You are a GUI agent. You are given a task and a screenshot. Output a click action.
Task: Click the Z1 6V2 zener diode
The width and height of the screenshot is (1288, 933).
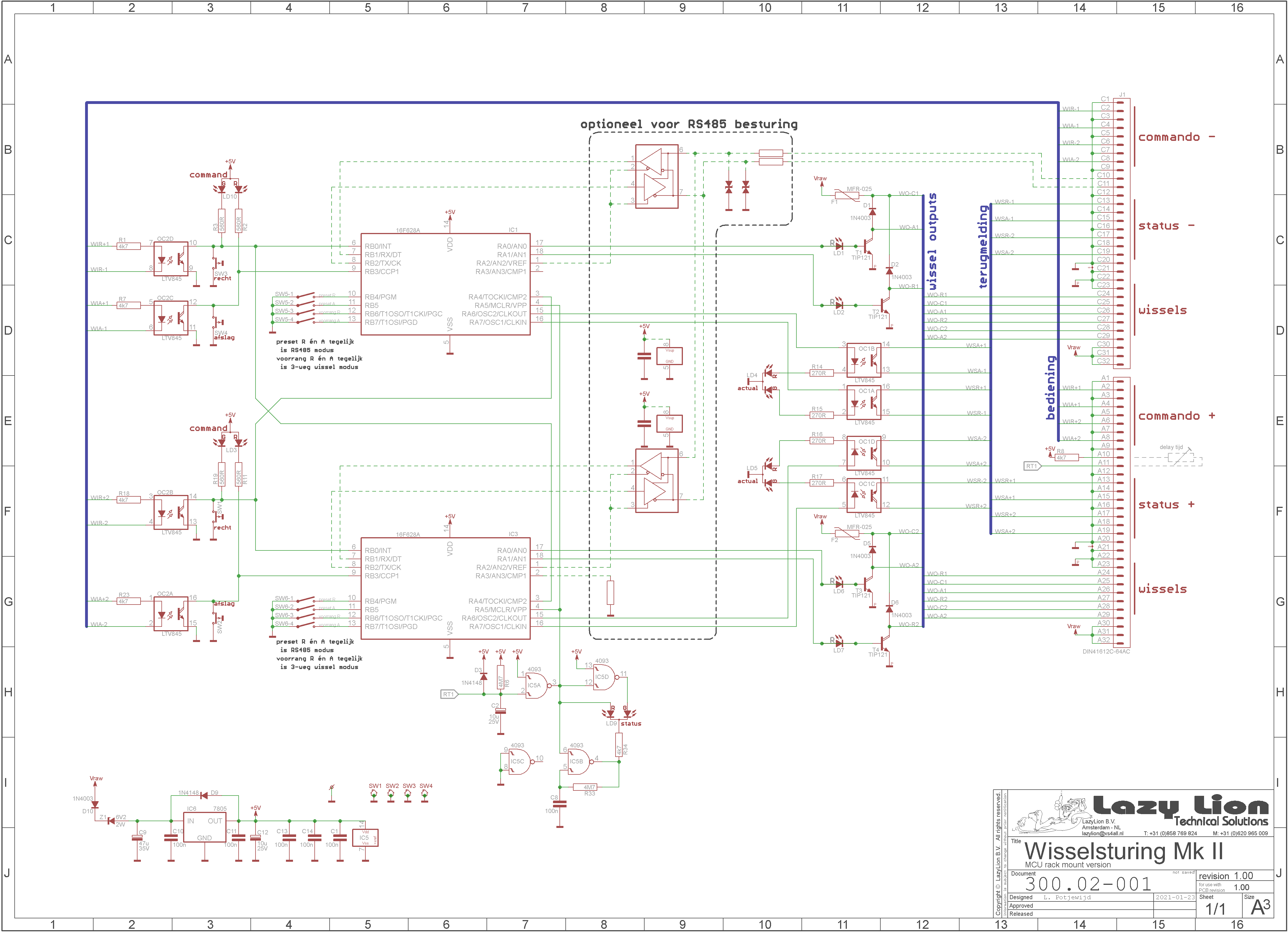point(111,821)
